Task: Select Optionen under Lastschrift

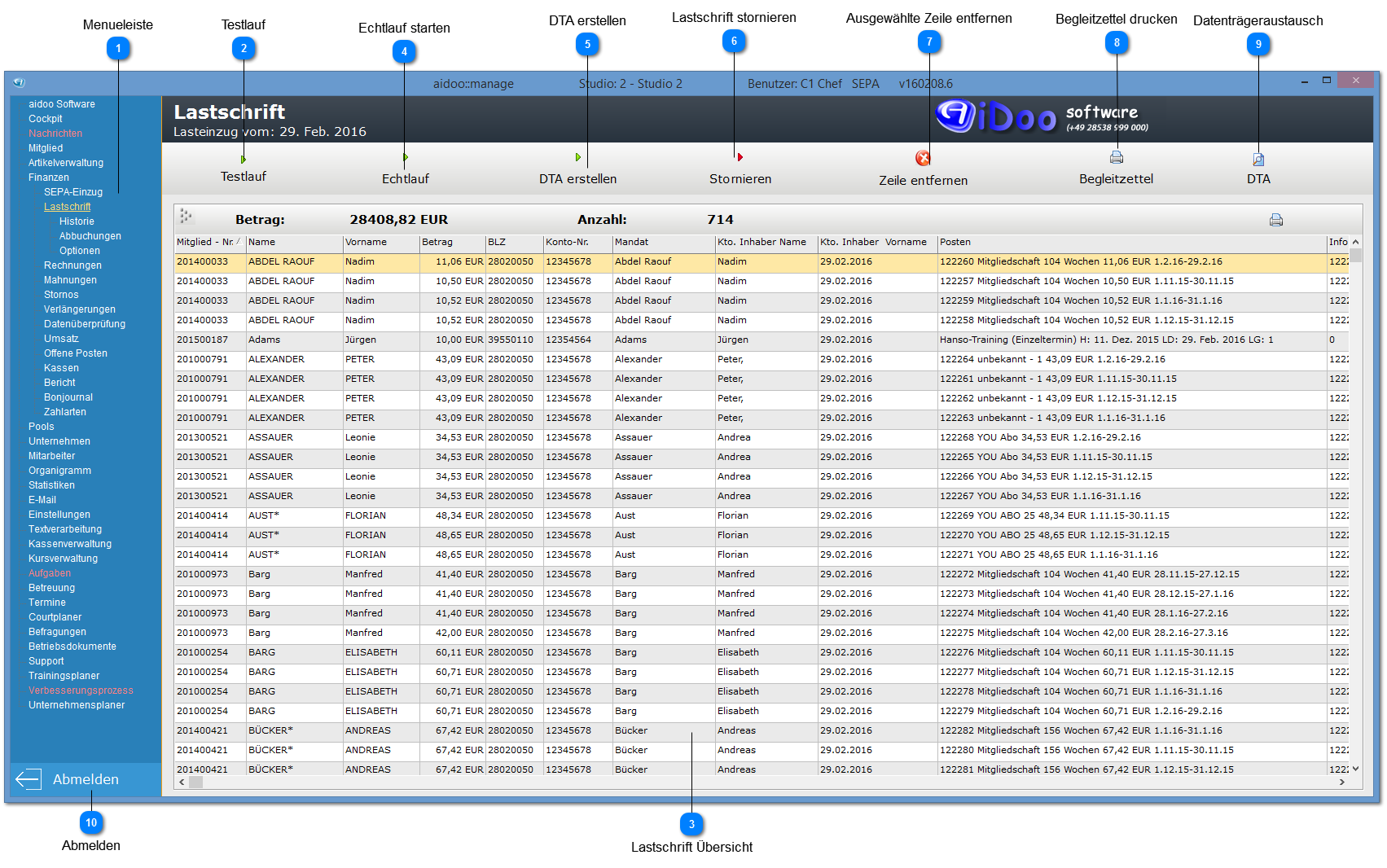Action: 80,251
